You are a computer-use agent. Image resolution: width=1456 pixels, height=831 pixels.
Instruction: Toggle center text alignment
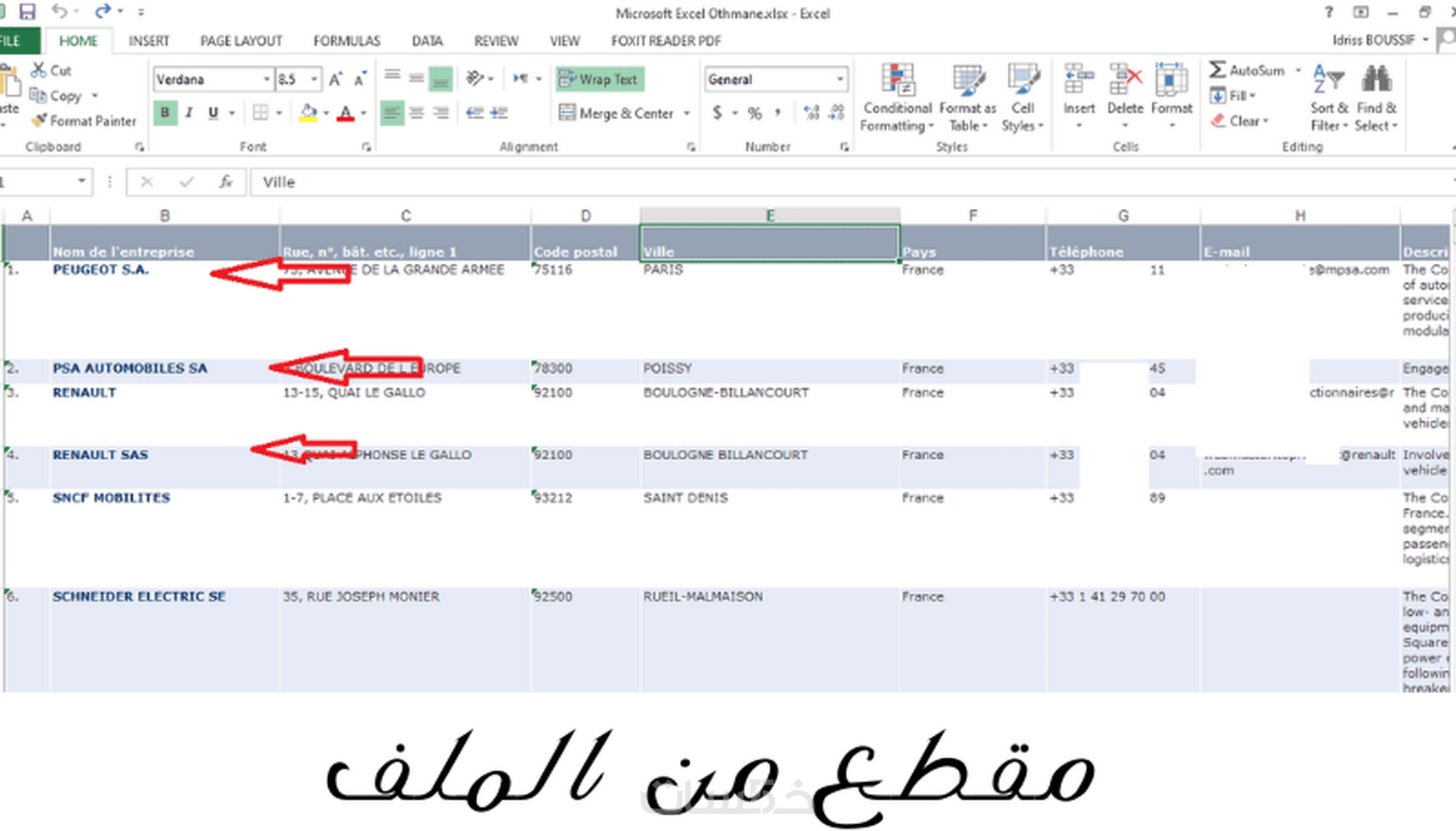click(x=416, y=113)
